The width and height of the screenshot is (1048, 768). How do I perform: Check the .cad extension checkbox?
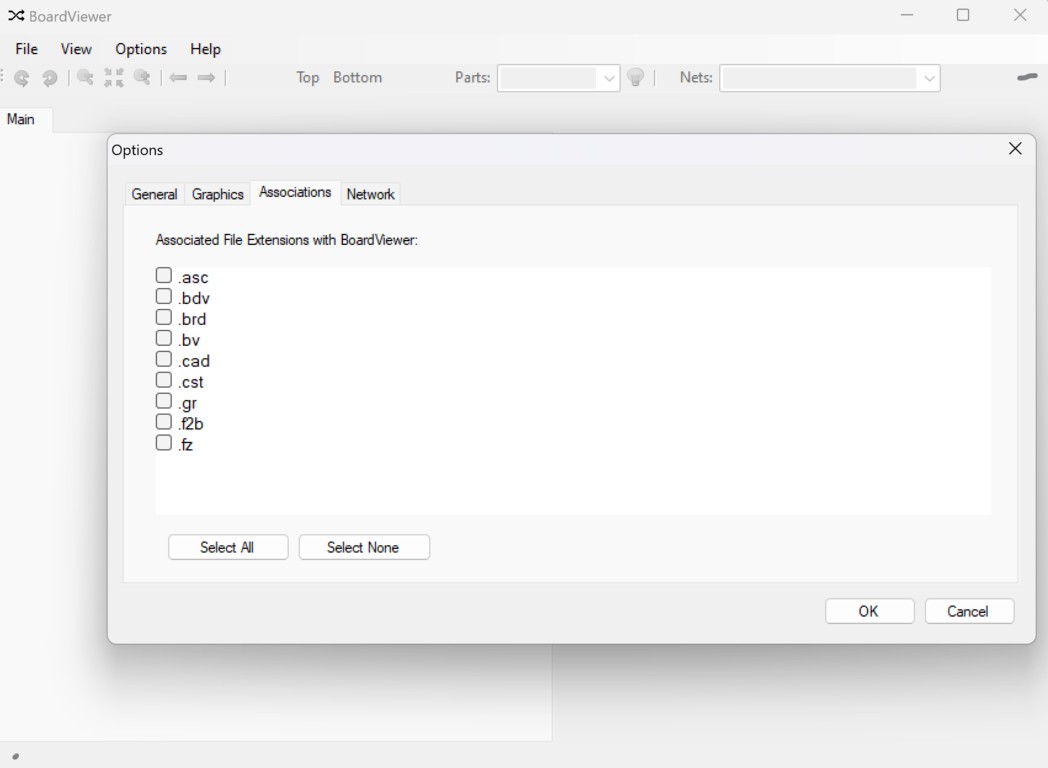pyautogui.click(x=164, y=359)
